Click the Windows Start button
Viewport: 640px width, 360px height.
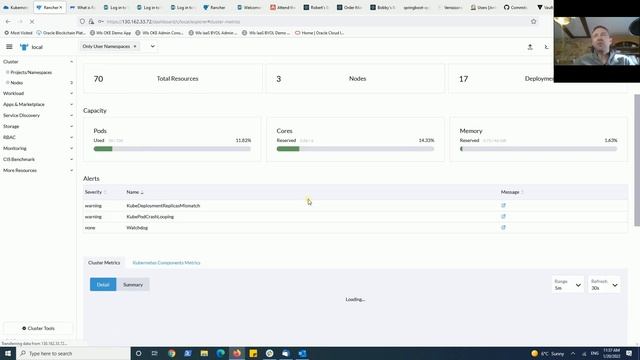pos(8,353)
